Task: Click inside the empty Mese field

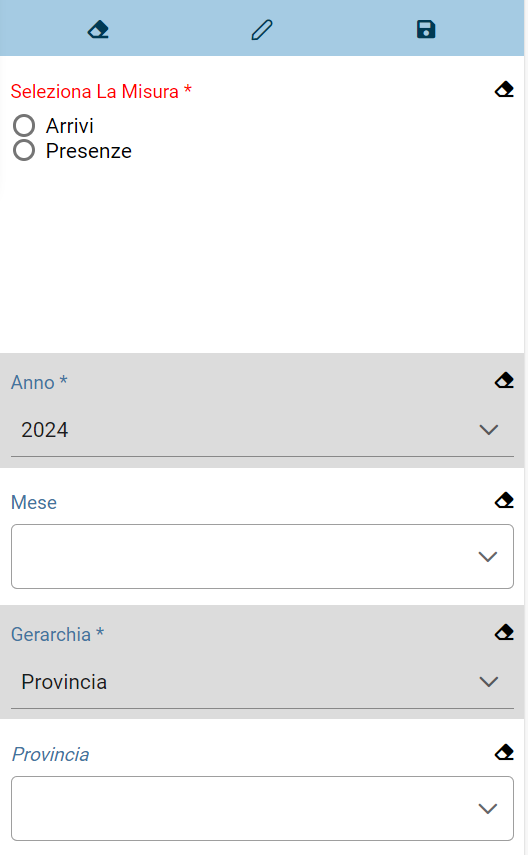Action: coord(262,557)
